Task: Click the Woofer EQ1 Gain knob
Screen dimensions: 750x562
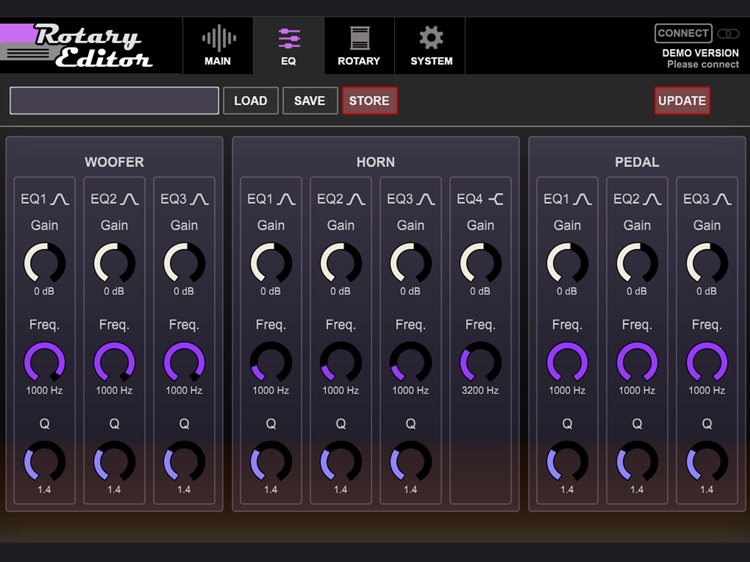Action: point(44,263)
